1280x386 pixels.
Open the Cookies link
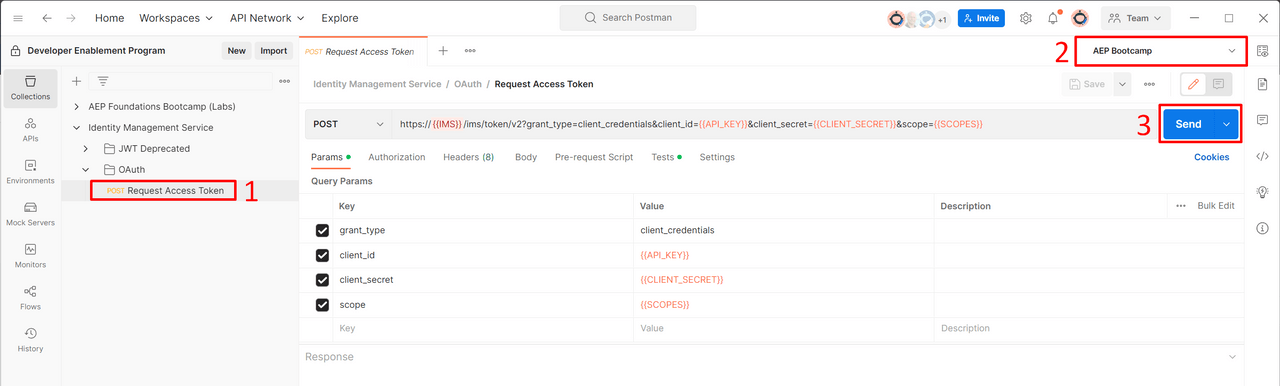coord(1212,157)
